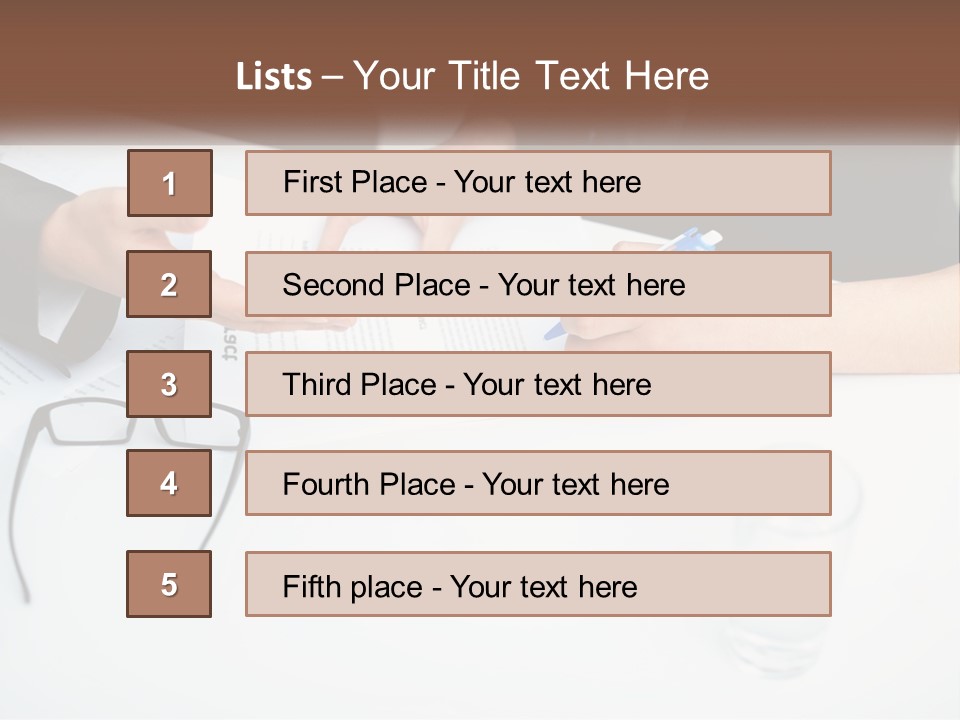Select the number 2 box
960x720 pixels.
[x=169, y=284]
